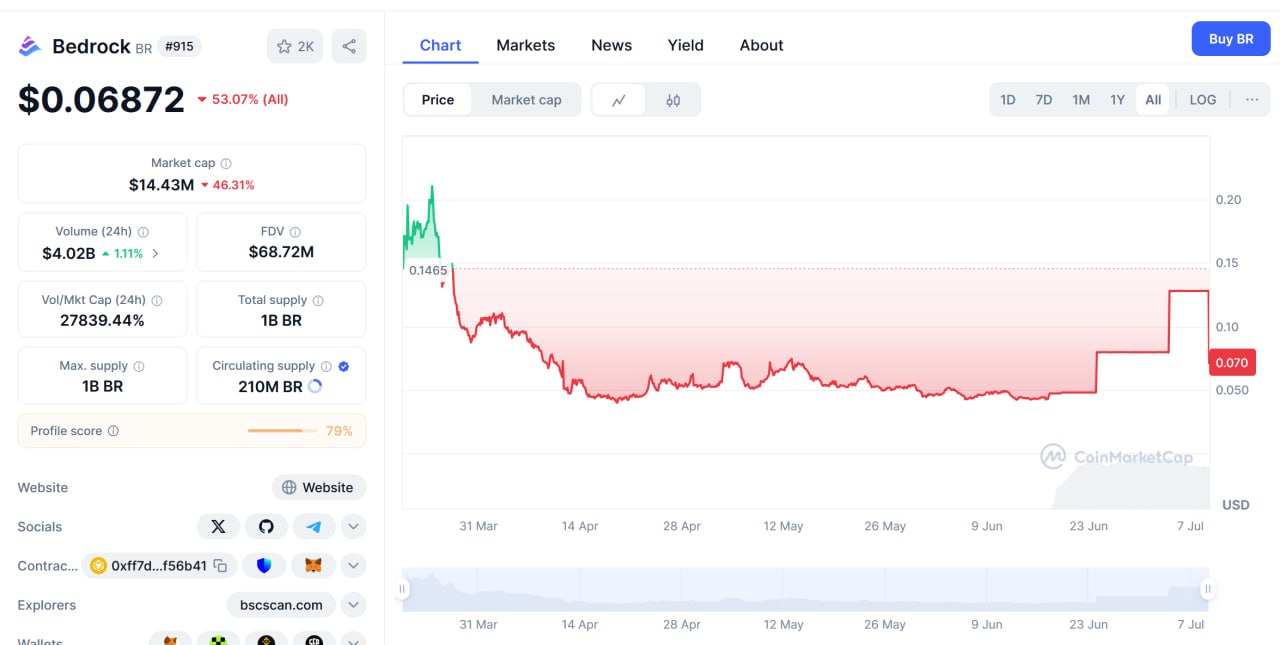Click the BNB chain icon beside contract address
1280x645 pixels.
click(98, 566)
